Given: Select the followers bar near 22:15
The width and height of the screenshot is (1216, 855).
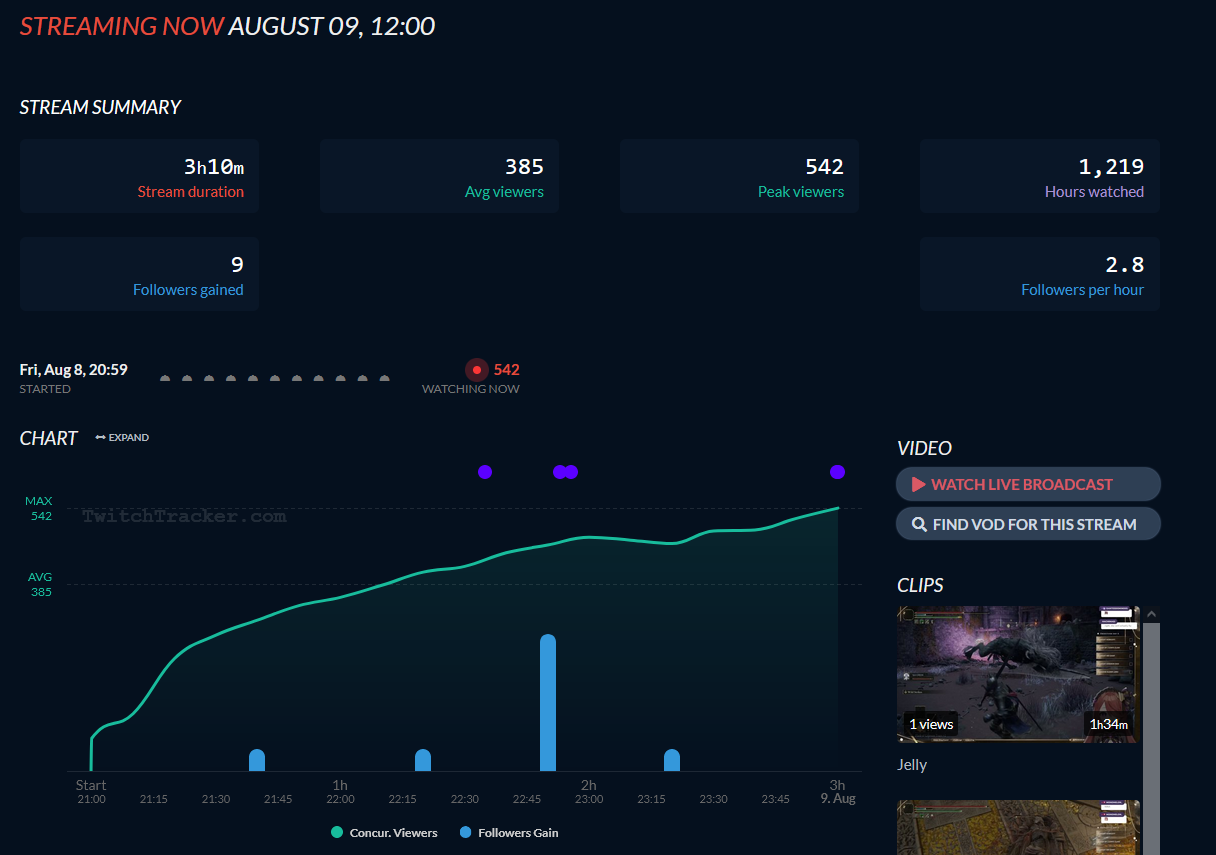Looking at the screenshot, I should (423, 760).
